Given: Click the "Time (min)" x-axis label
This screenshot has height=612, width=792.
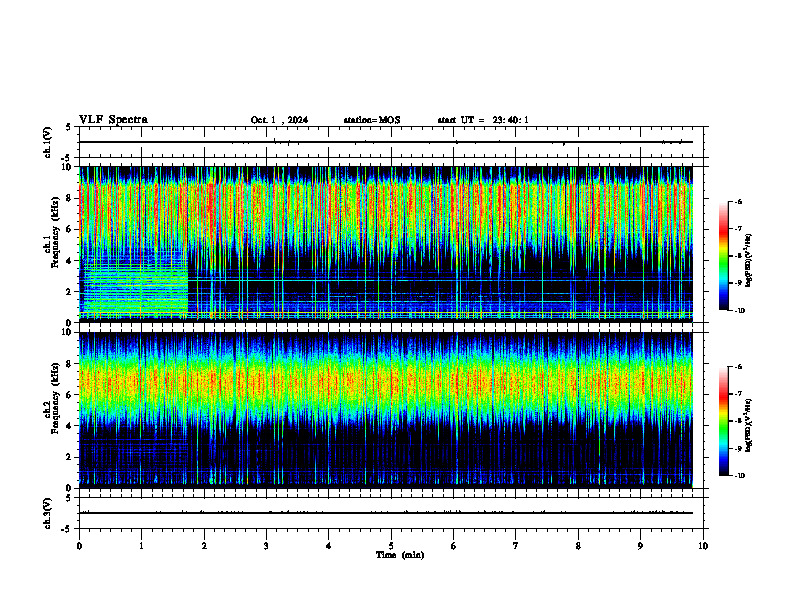Looking at the screenshot, I should (400, 555).
